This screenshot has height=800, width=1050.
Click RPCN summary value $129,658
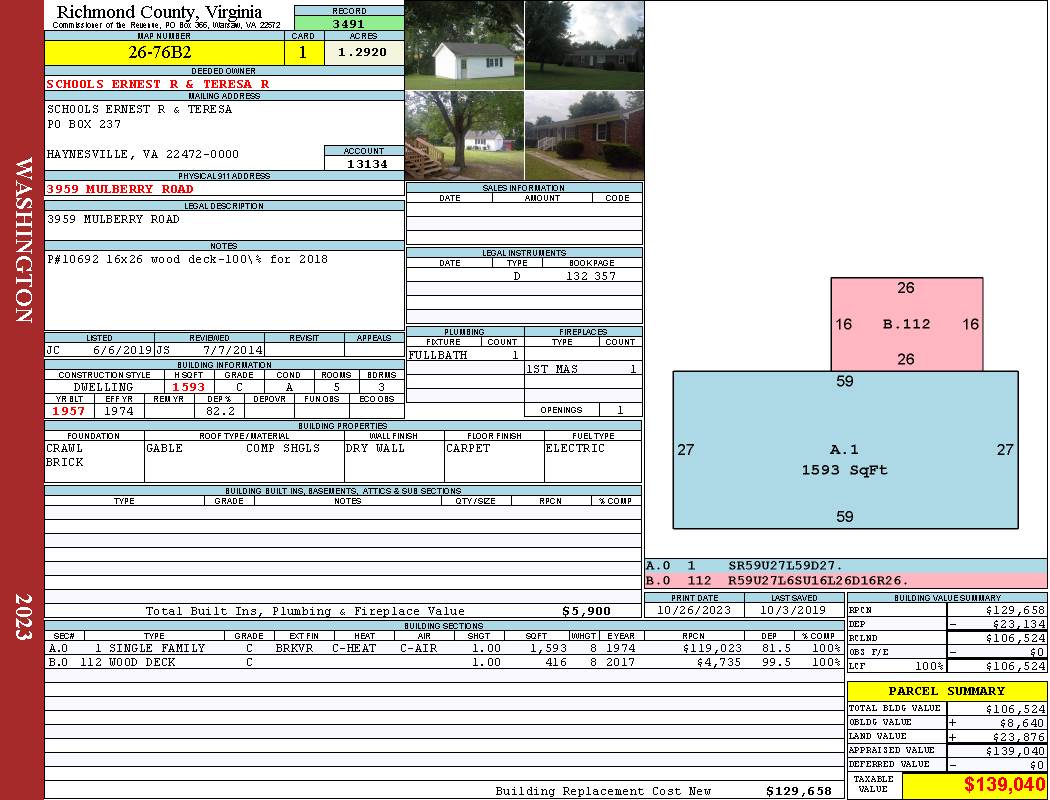click(x=1015, y=610)
